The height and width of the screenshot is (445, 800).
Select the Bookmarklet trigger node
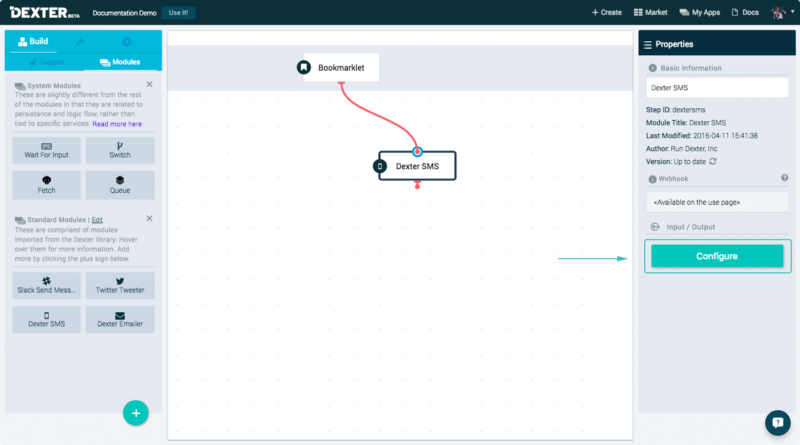pyautogui.click(x=341, y=67)
